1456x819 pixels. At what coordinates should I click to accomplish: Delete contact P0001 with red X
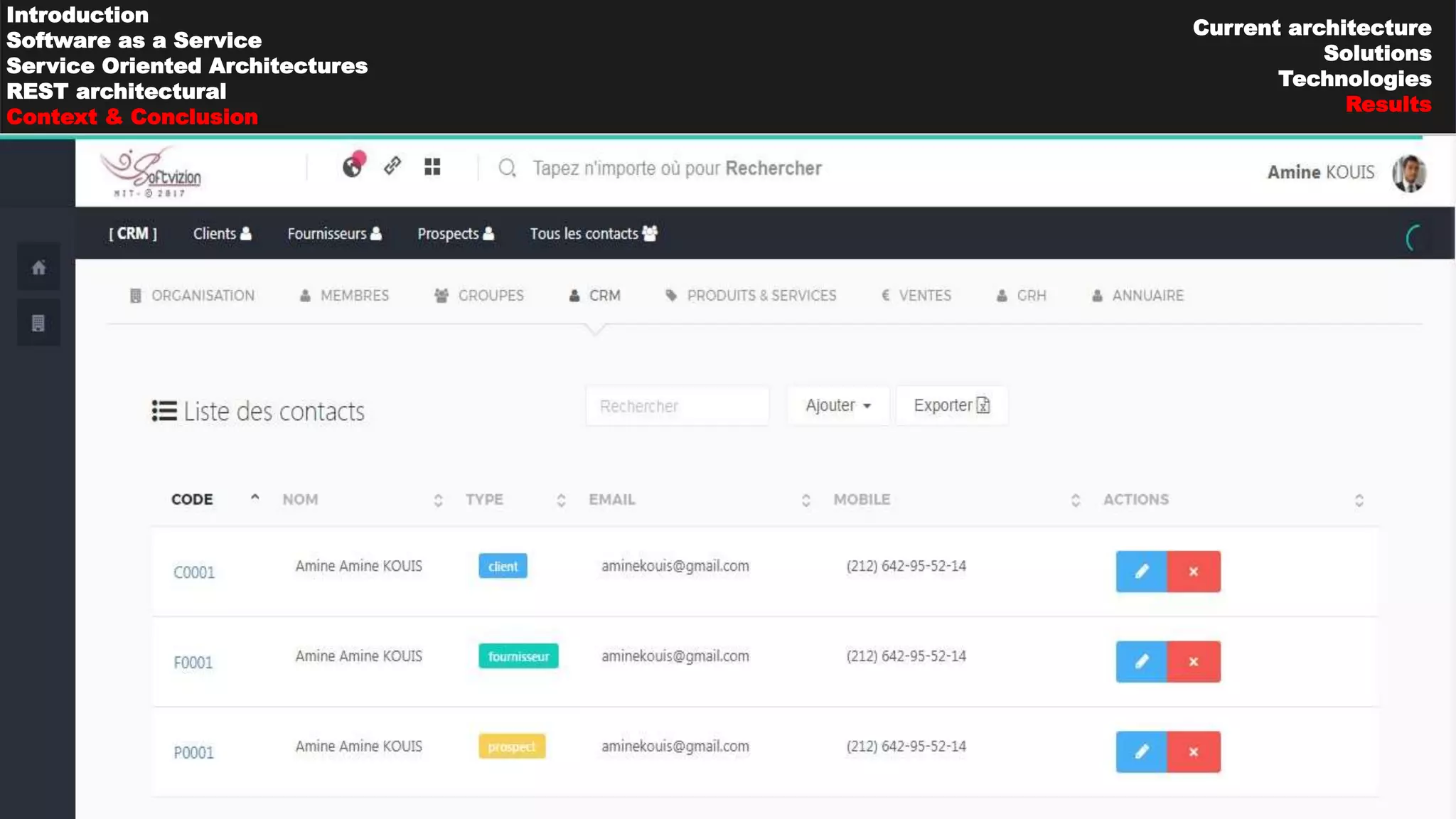click(1194, 752)
